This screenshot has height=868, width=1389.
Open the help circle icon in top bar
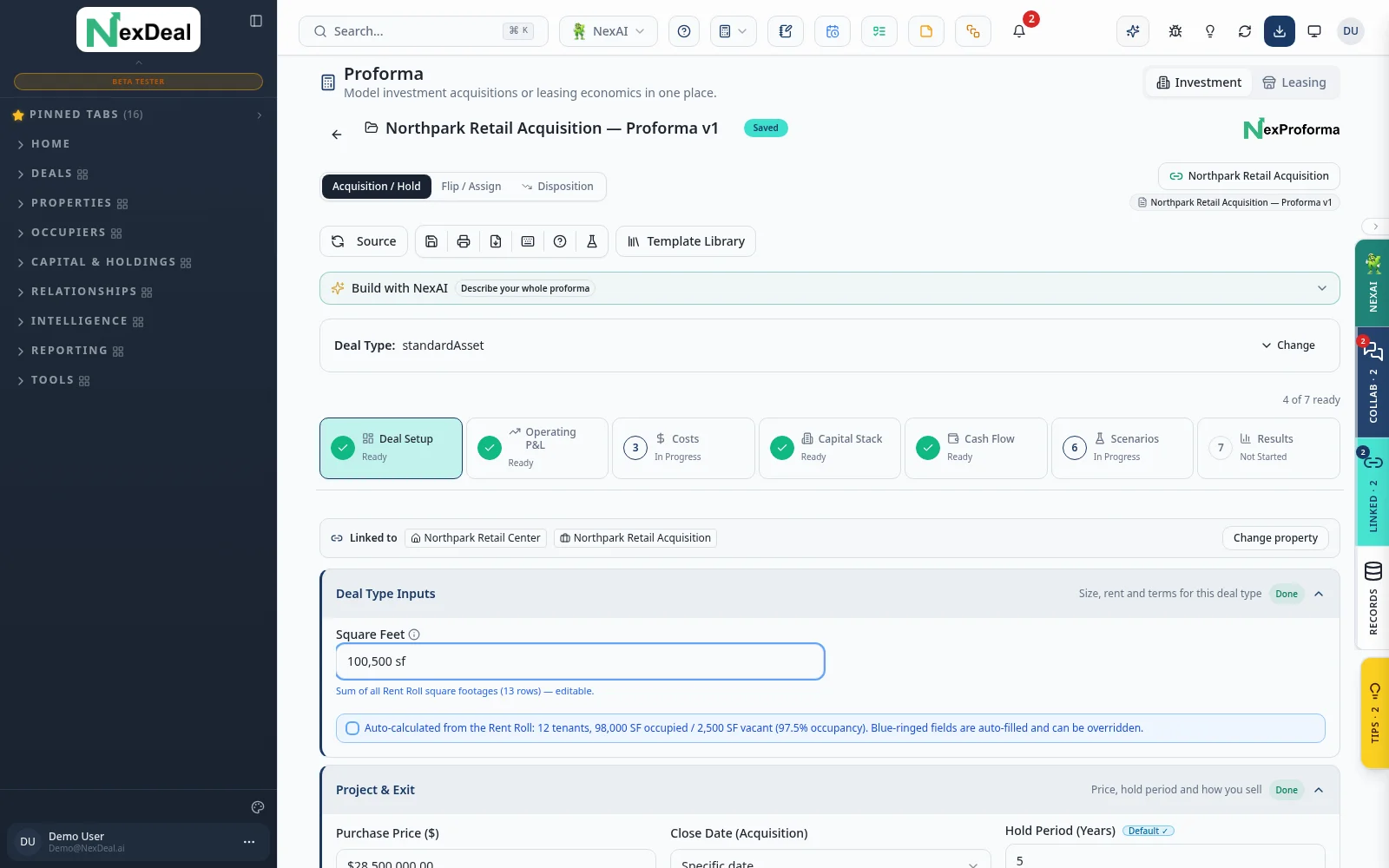(x=684, y=31)
